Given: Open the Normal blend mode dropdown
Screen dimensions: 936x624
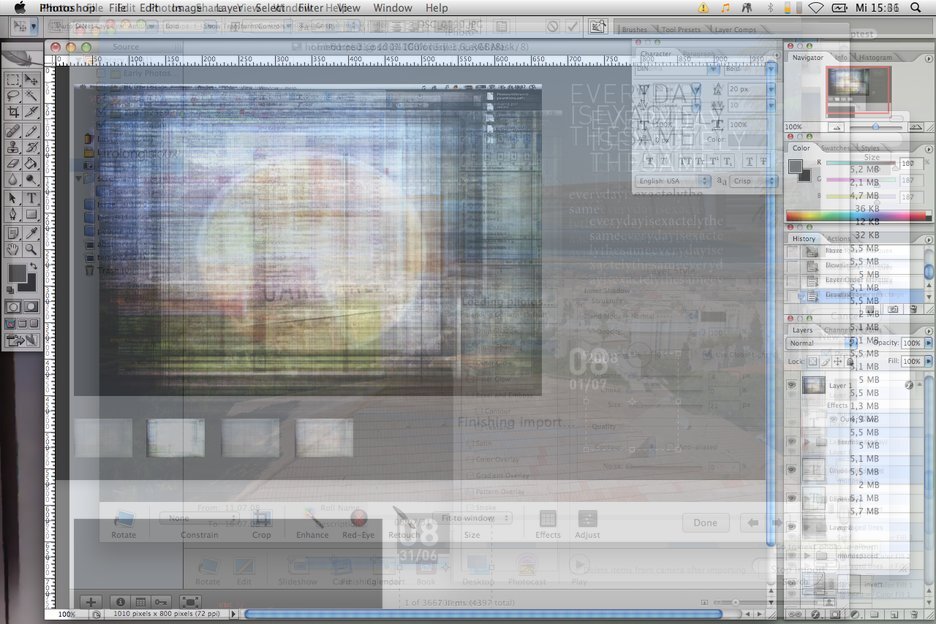Looking at the screenshot, I should 823,343.
